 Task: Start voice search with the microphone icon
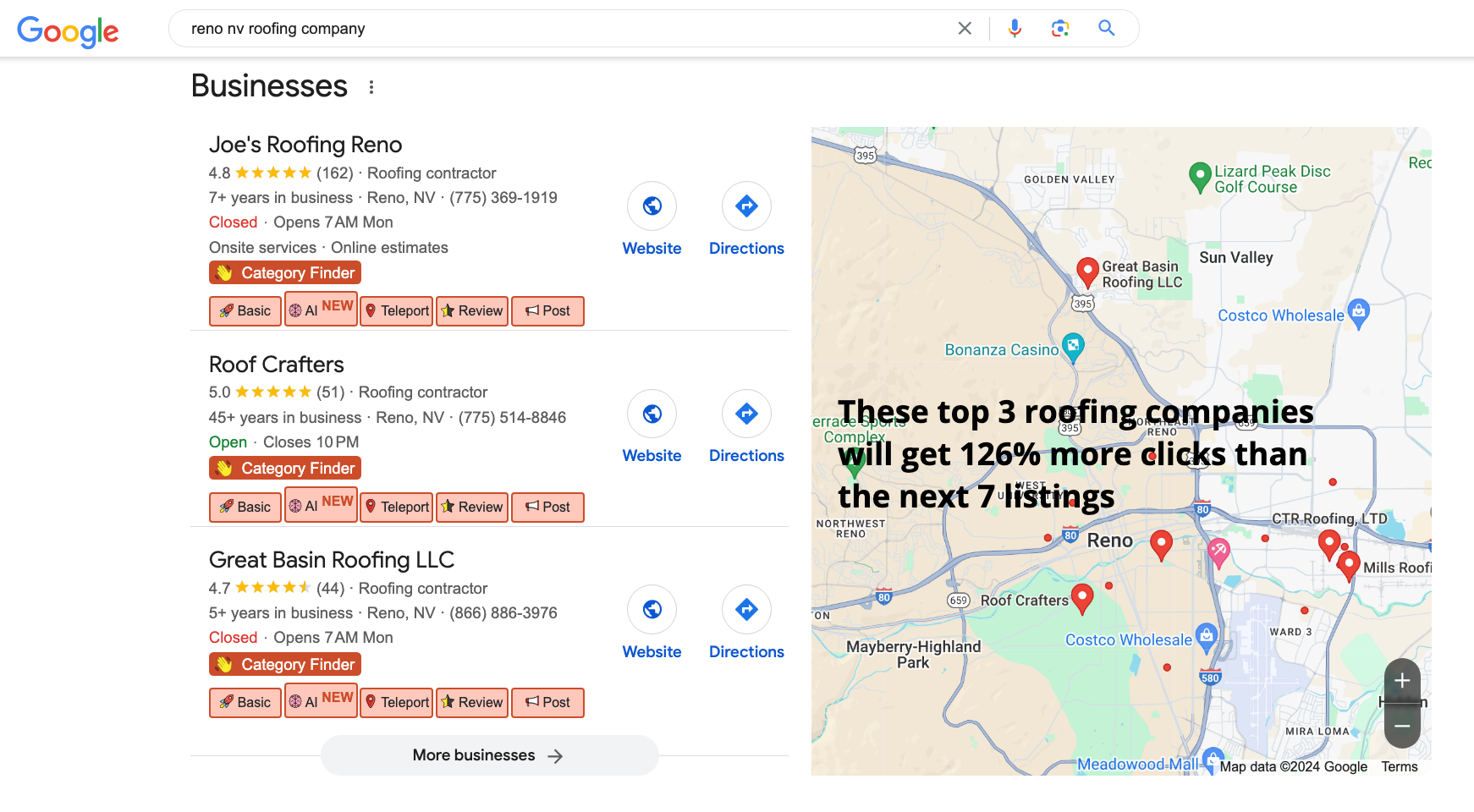click(1015, 28)
